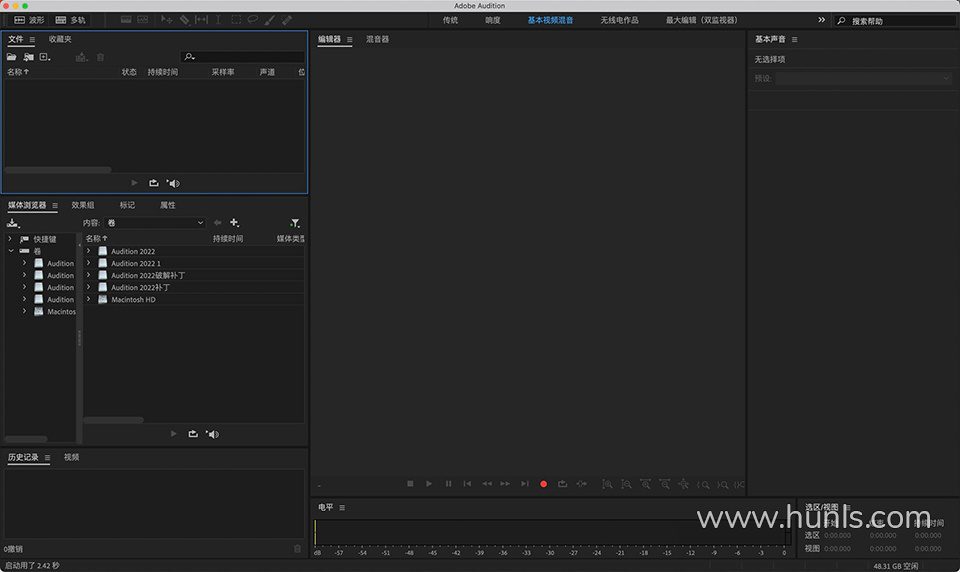
Task: Toggle Auto-play in Media Browser preview
Action: pos(212,434)
